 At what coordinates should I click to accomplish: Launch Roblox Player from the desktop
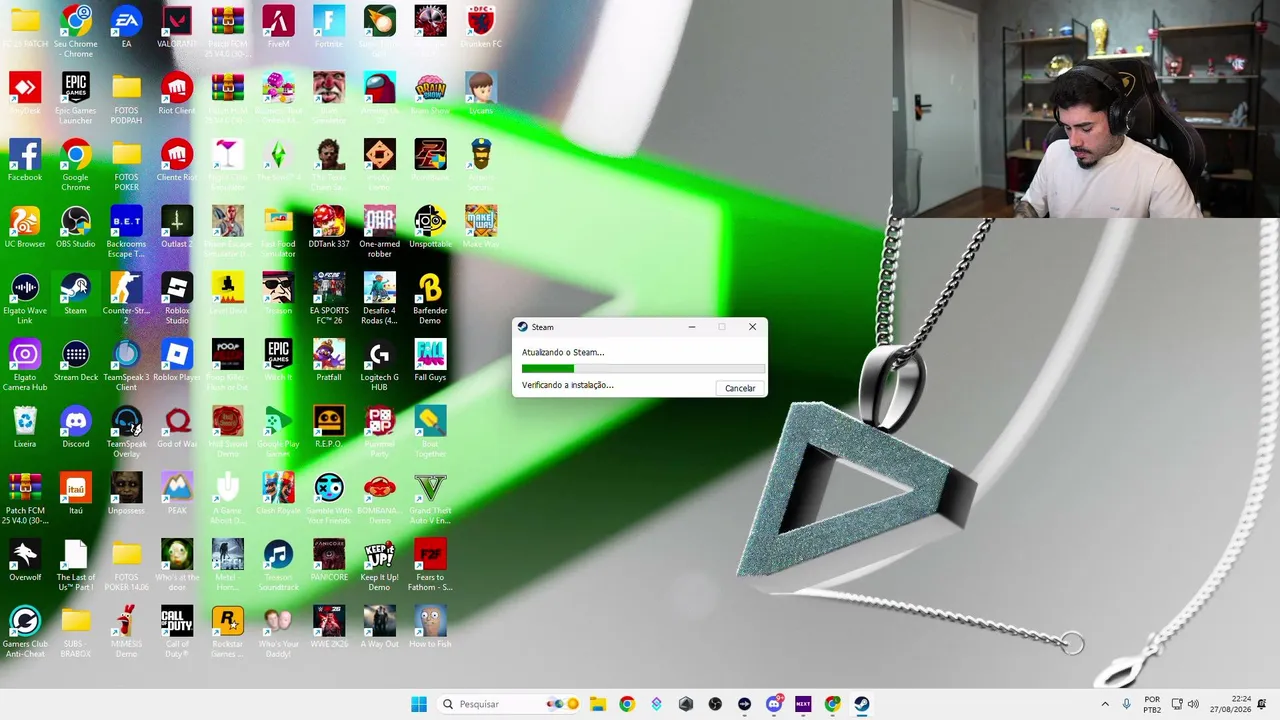177,361
